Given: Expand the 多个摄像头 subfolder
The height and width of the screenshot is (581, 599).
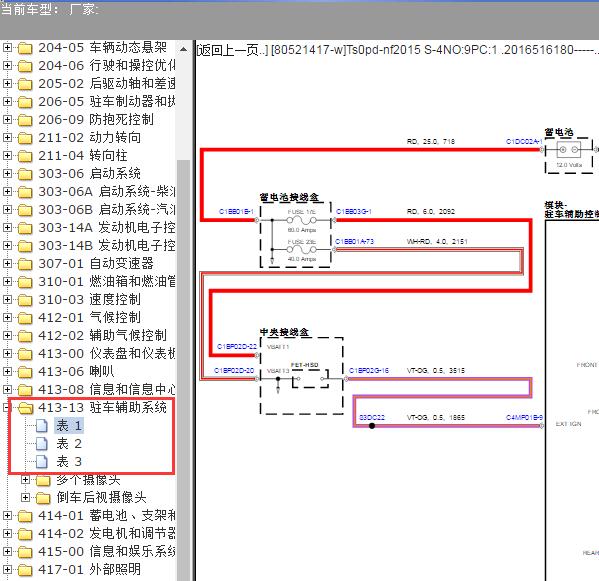Looking at the screenshot, I should pyautogui.click(x=25, y=479).
